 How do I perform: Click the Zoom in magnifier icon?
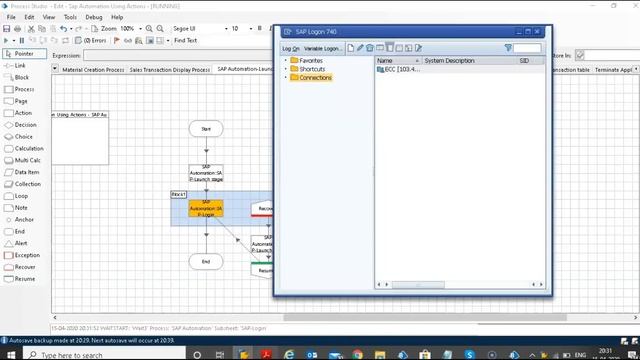point(149,29)
